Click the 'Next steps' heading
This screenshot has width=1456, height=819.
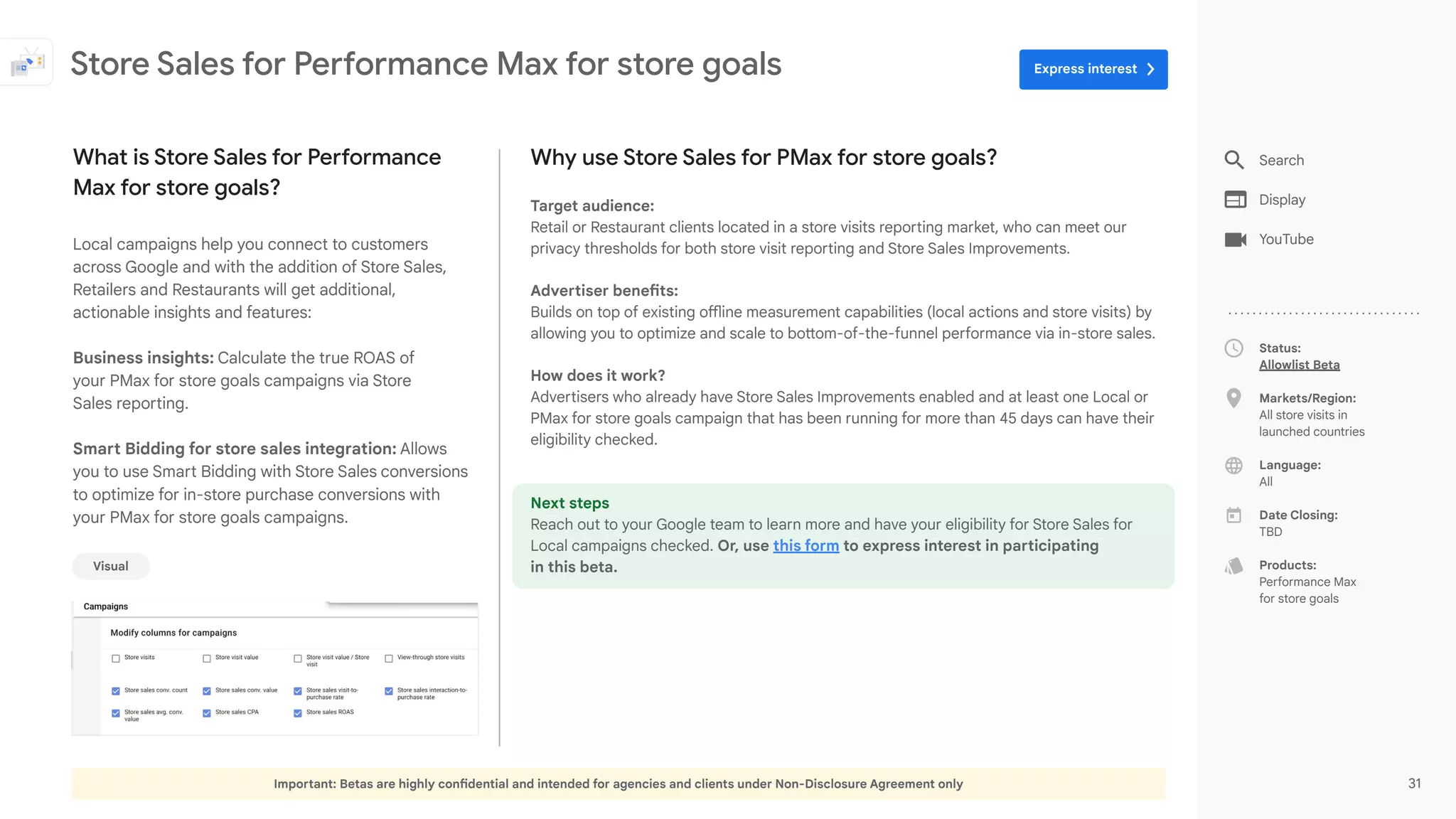click(569, 503)
